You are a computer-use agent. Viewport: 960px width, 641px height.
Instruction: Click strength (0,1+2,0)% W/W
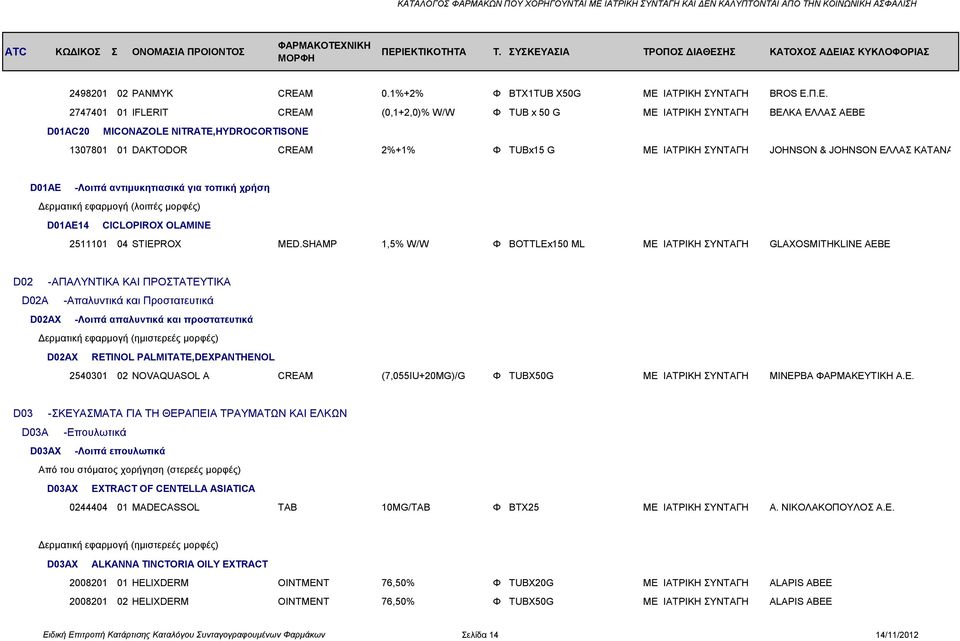[x=418, y=113]
